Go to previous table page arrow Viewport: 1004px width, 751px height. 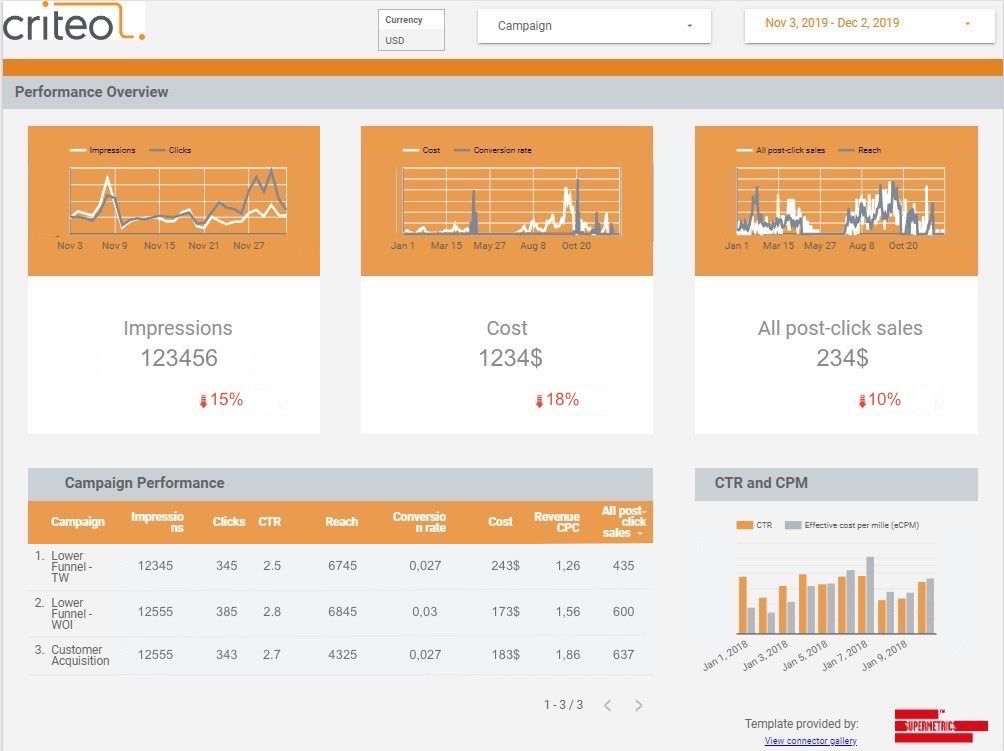[x=607, y=705]
